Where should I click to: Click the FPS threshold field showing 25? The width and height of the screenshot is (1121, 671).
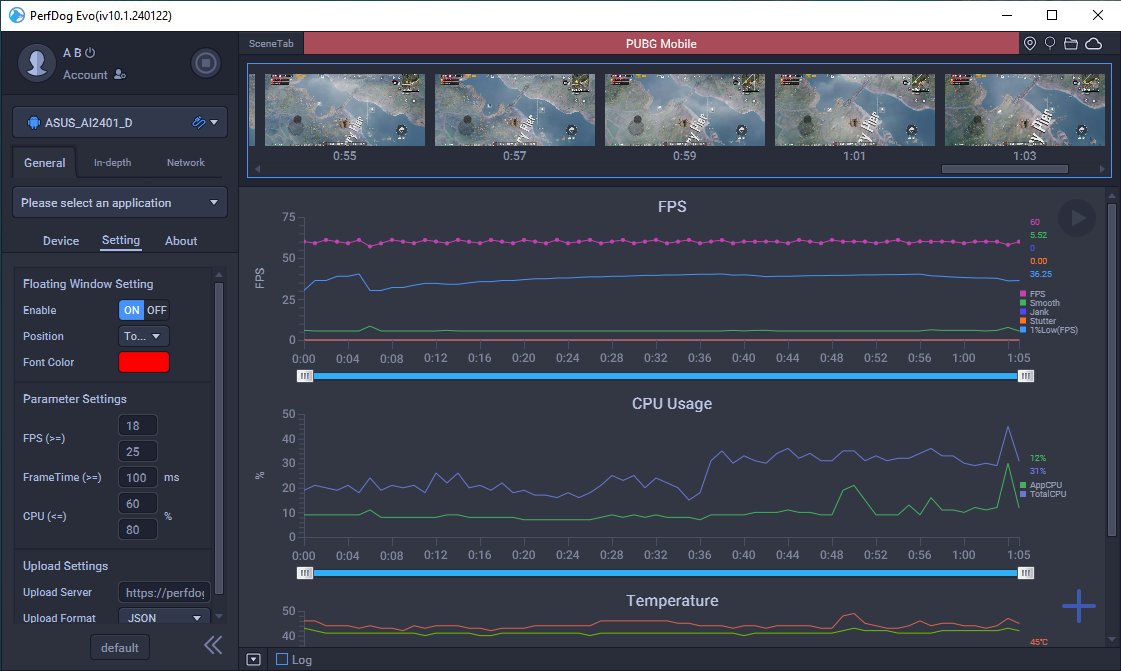pyautogui.click(x=137, y=452)
